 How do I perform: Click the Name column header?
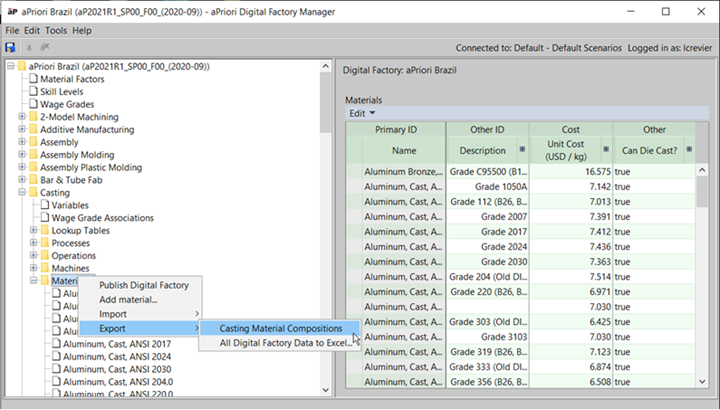click(x=404, y=150)
